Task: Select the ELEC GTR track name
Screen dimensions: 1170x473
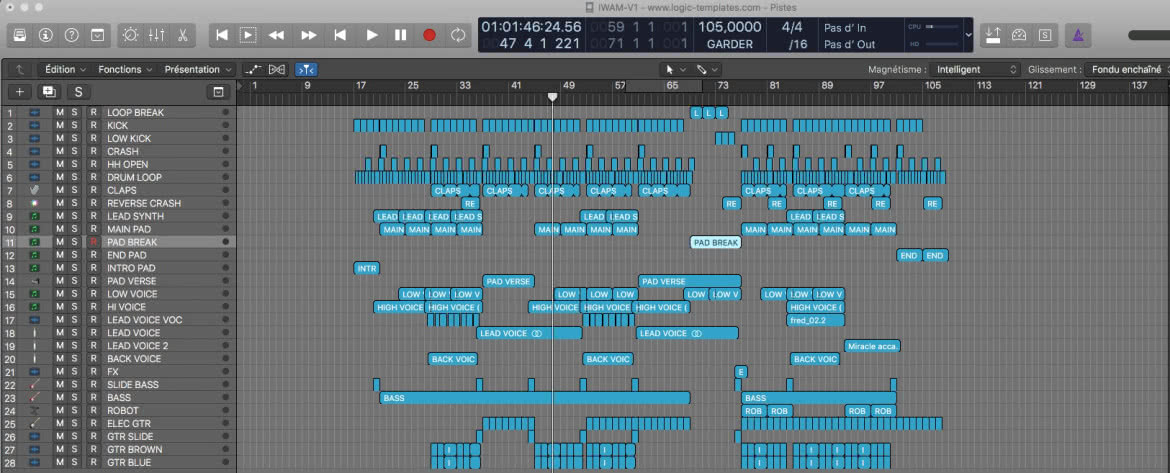Action: [129, 424]
